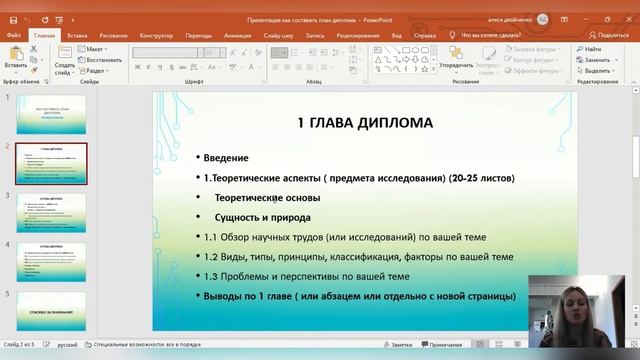
Task: Click the Вставить paste clipboard icon
Action: coord(16,53)
